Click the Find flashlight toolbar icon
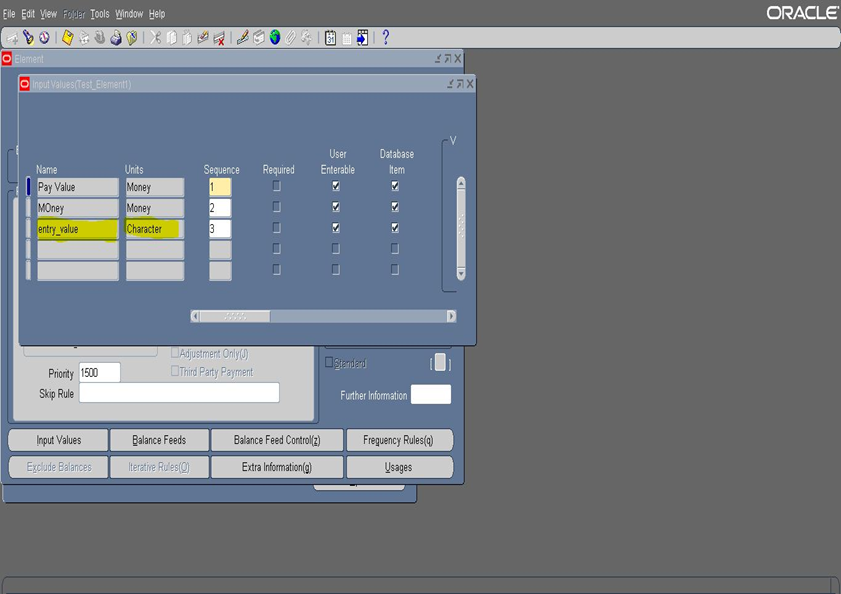 (28, 38)
